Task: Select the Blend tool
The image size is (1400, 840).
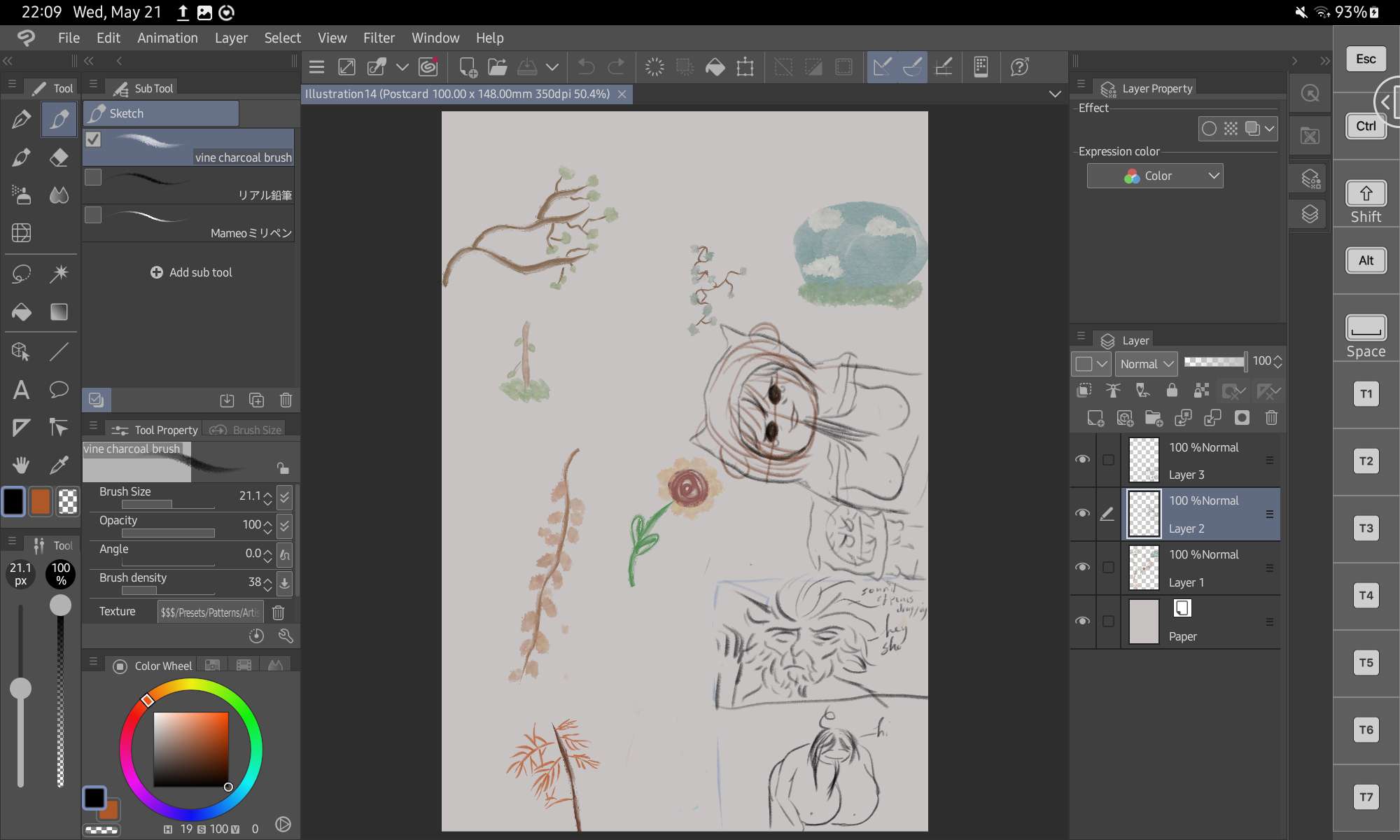Action: click(x=59, y=195)
